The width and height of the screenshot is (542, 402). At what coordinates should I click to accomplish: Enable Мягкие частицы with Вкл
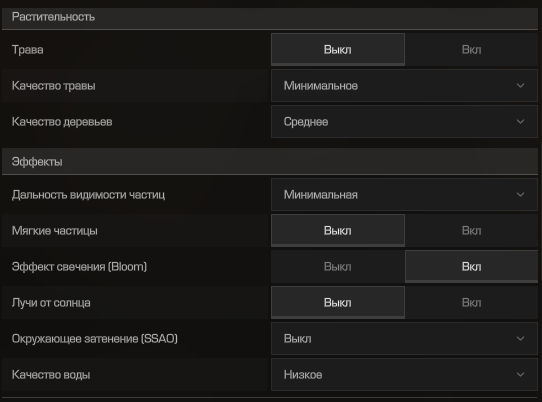pos(471,231)
